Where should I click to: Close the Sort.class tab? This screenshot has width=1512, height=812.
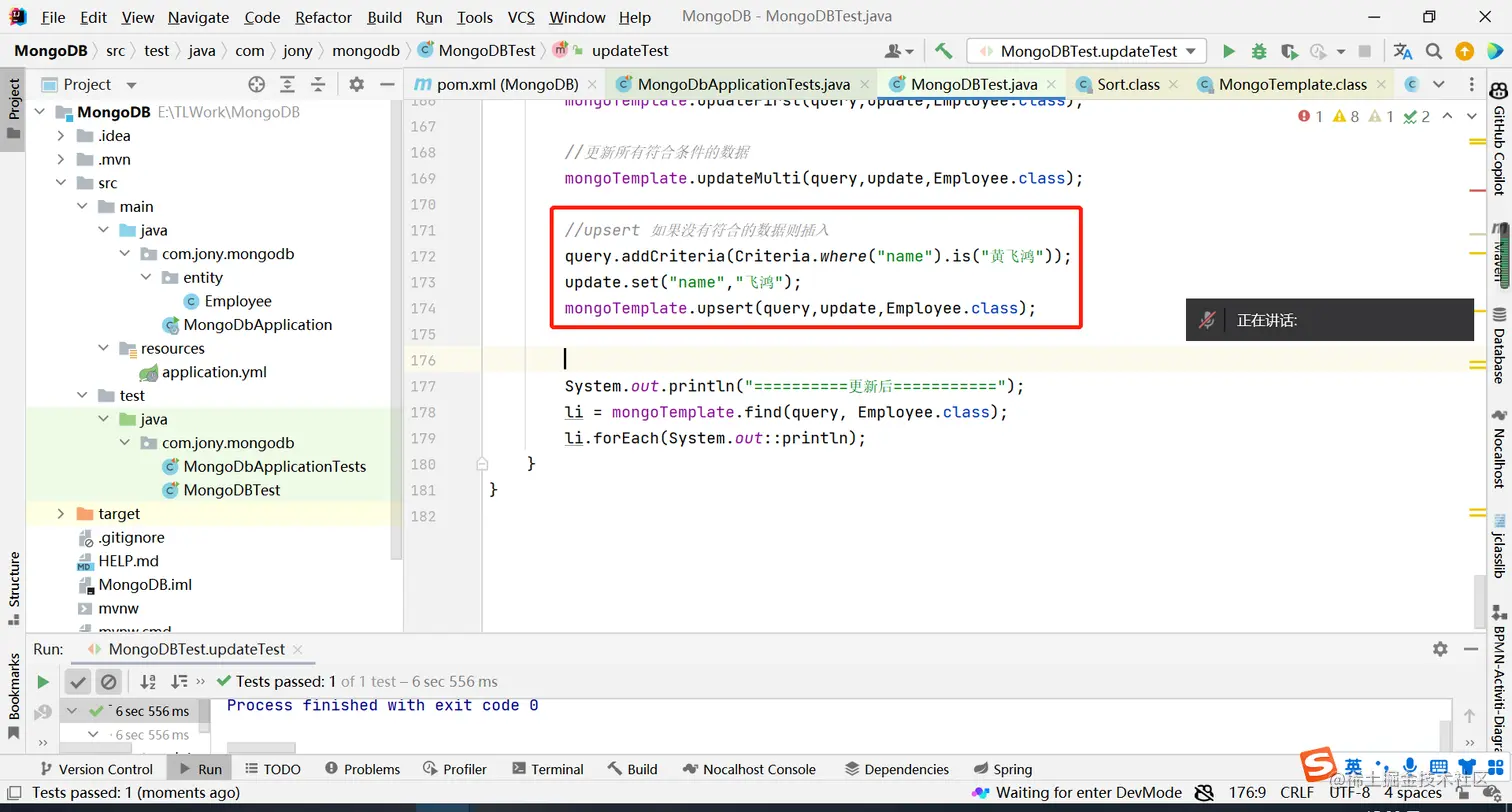coord(1173,85)
